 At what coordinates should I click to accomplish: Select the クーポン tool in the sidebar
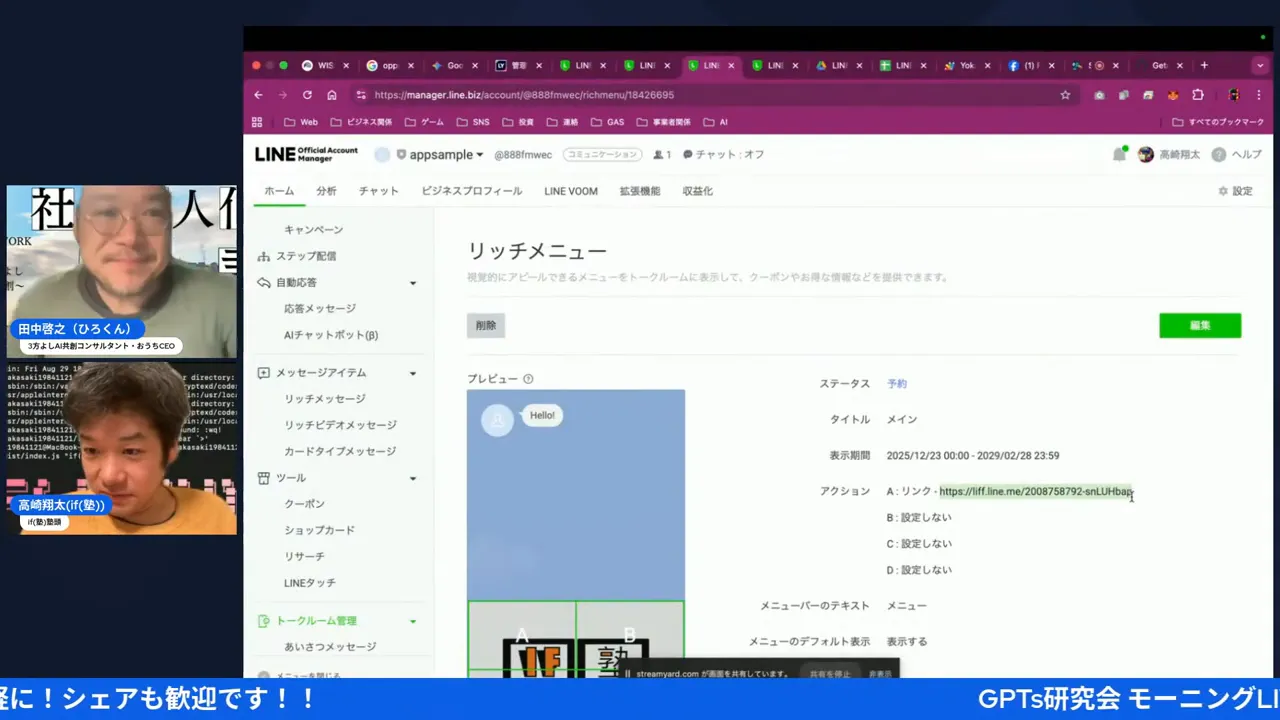pyautogui.click(x=303, y=503)
